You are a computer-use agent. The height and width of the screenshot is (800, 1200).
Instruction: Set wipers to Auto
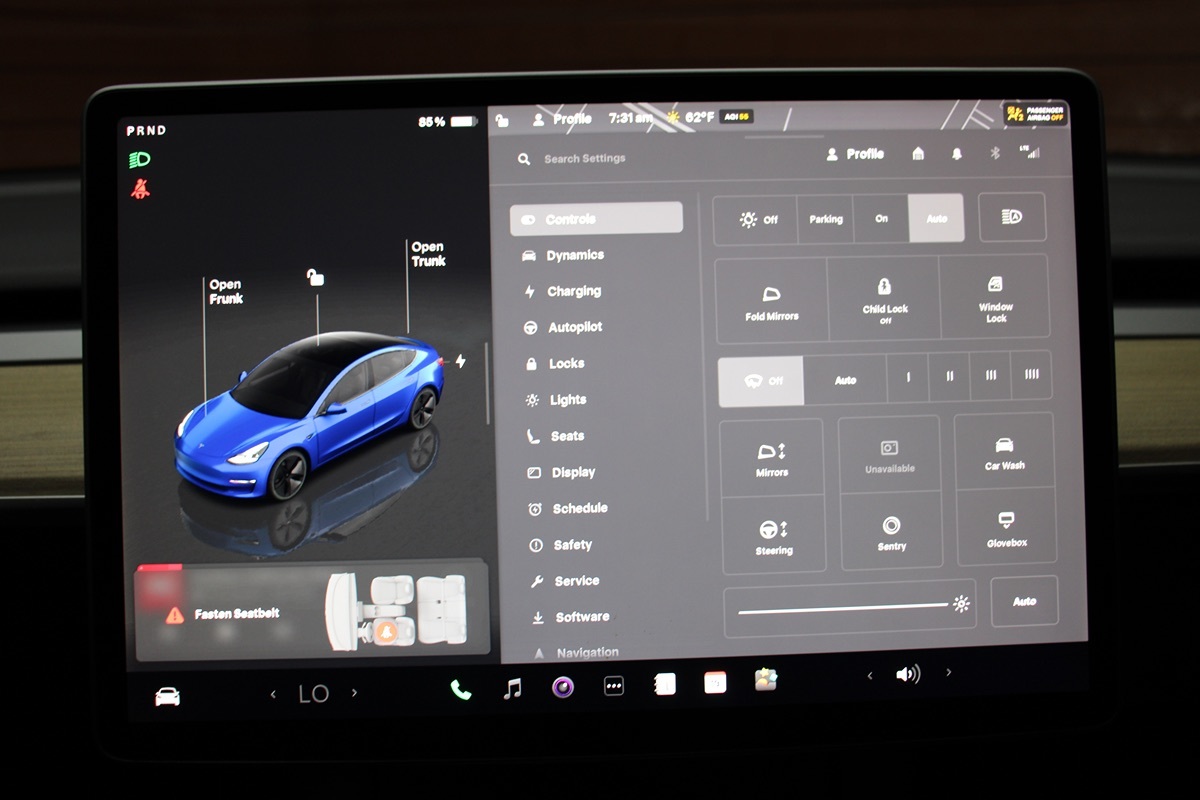pos(845,380)
